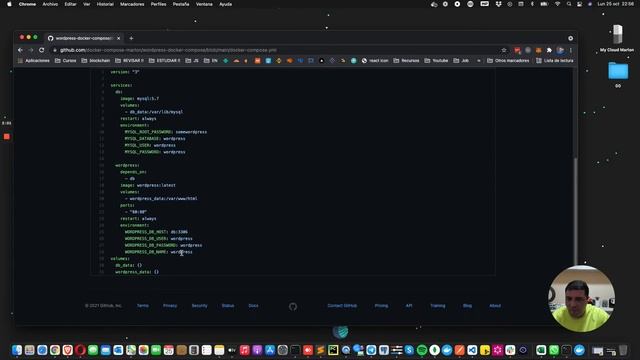Screen dimensions: 640x360
Task: Open the Training footer link
Action: [438, 306]
